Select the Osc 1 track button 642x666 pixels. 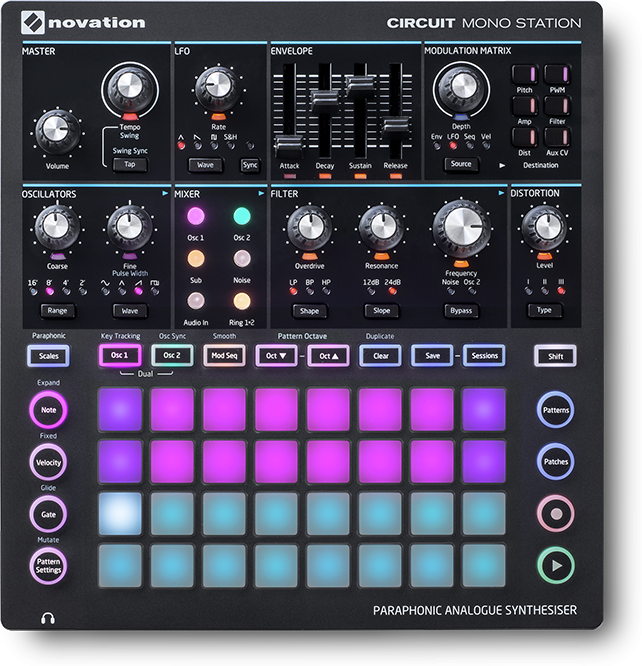click(x=120, y=355)
